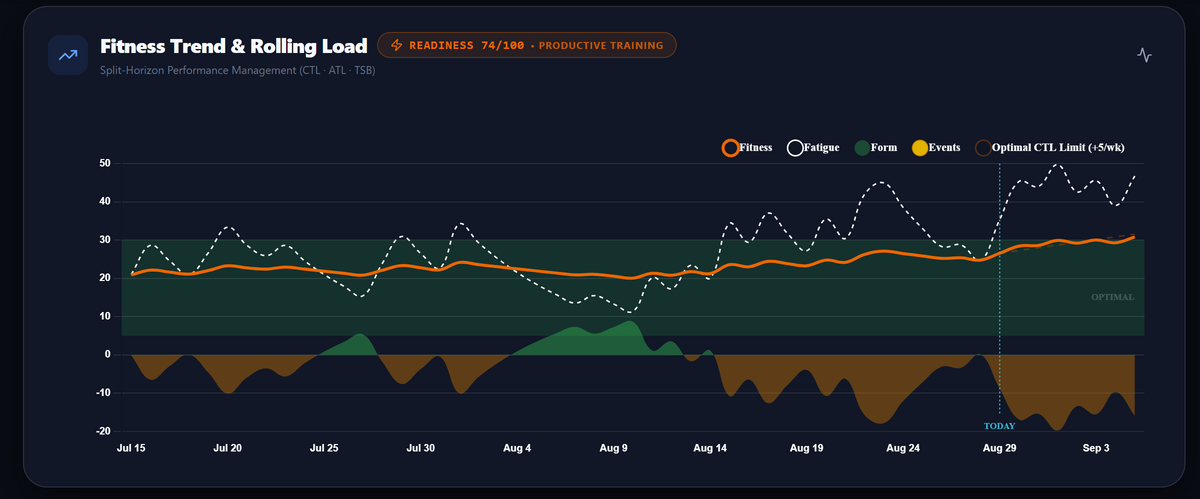This screenshot has width=1200, height=499.
Task: Click the Jul 20 x-axis label
Action: (x=228, y=448)
